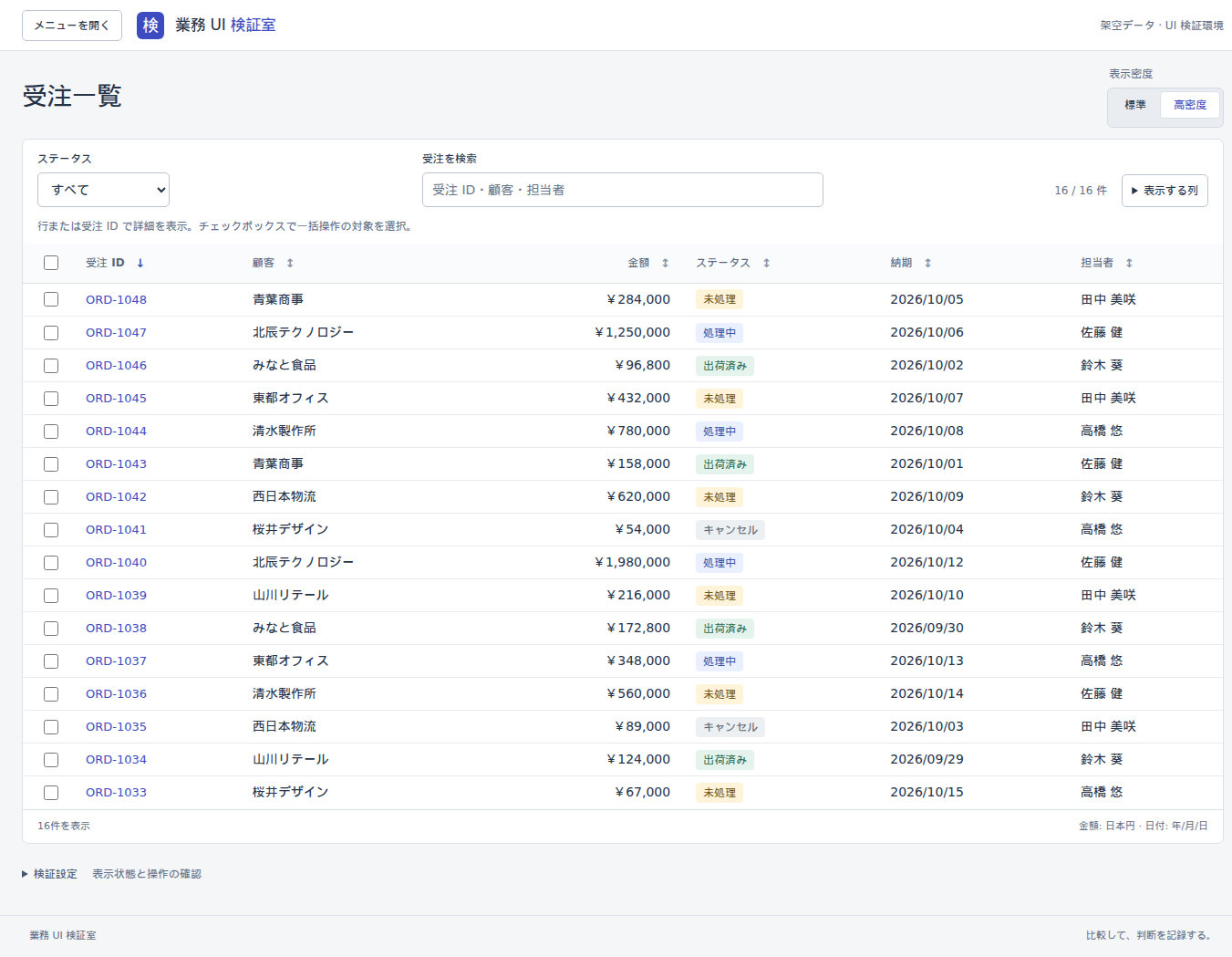Click the amount ¥96,800

tap(642, 365)
